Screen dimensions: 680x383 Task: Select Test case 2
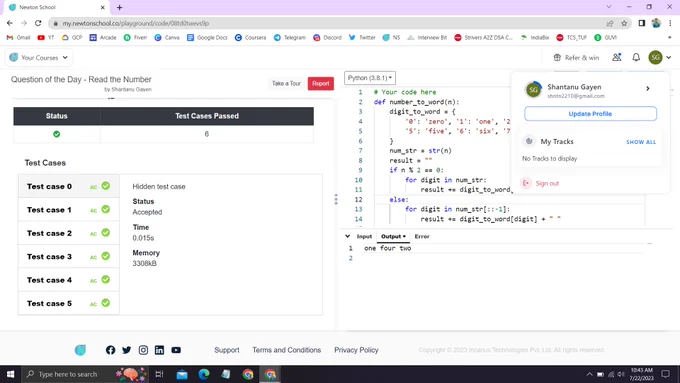click(x=69, y=233)
